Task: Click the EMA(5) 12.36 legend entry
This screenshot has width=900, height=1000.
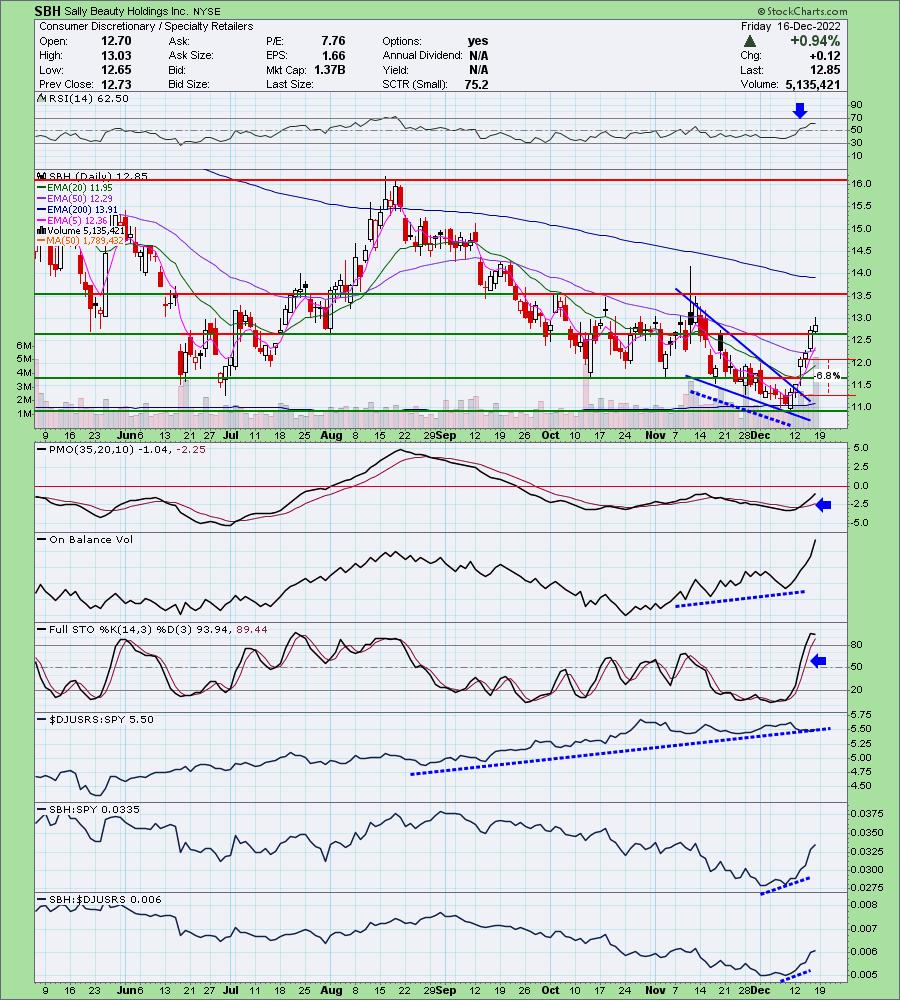Action: 77,220
